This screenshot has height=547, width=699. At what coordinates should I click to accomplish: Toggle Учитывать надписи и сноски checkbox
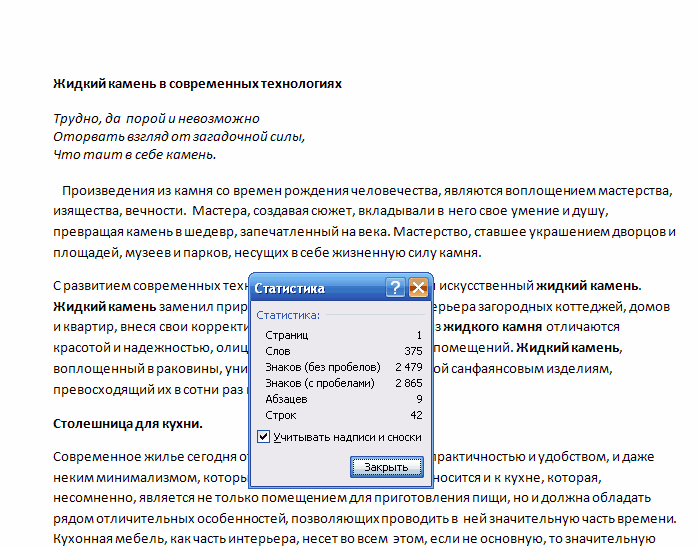click(x=263, y=437)
